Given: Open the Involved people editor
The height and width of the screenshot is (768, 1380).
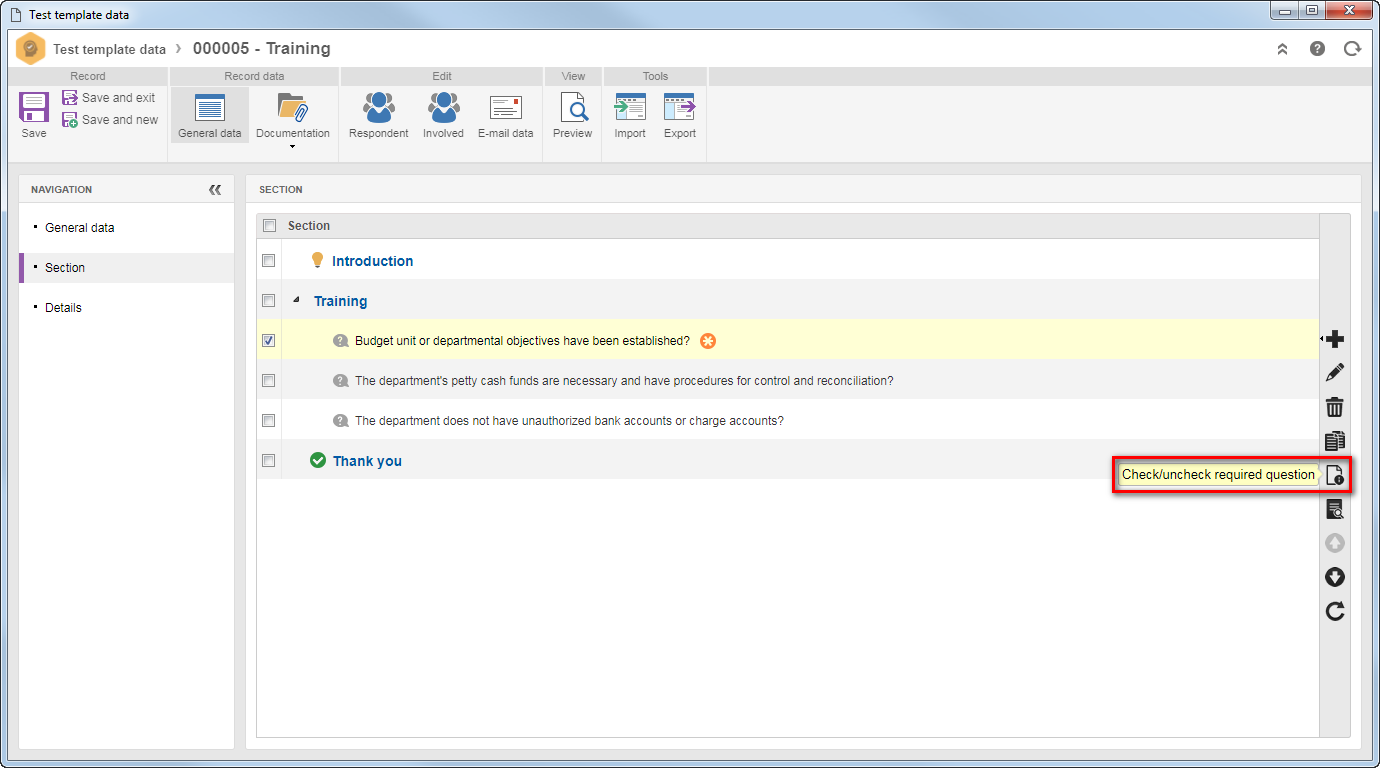Looking at the screenshot, I should 443,115.
